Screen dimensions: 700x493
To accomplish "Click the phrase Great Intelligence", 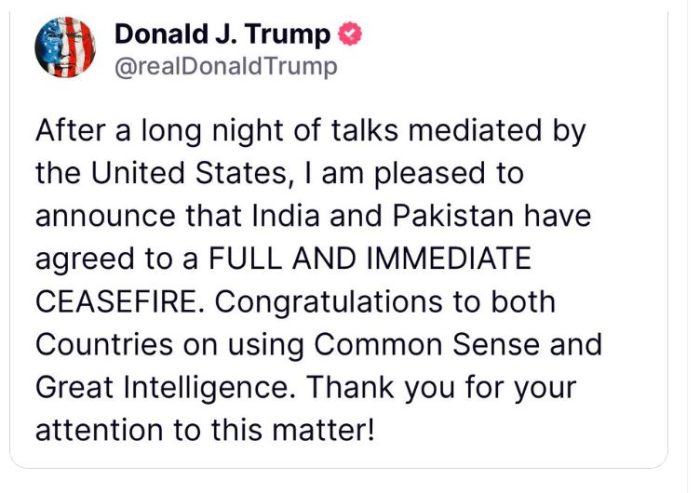I will coord(162,388).
